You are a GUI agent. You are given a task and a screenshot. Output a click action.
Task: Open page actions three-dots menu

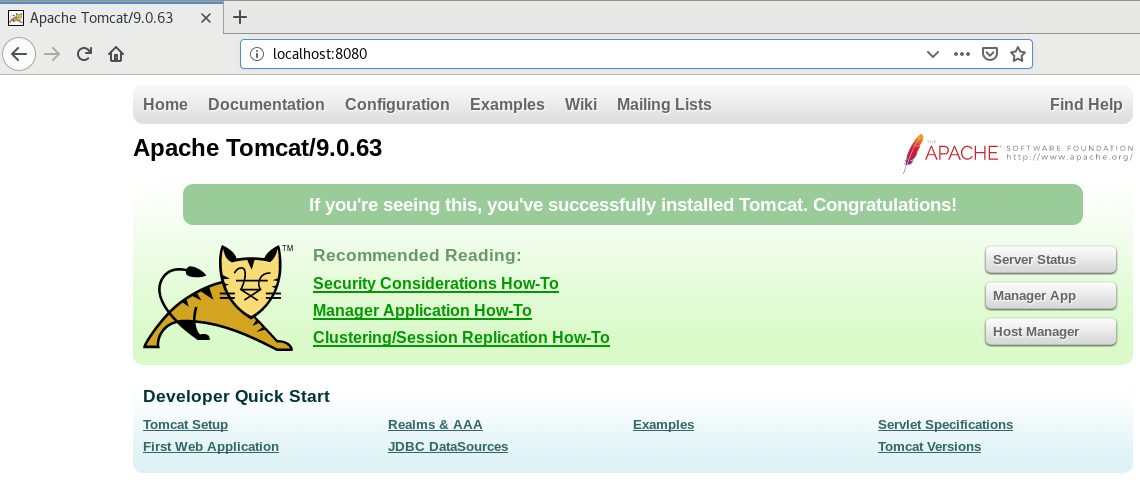(962, 54)
